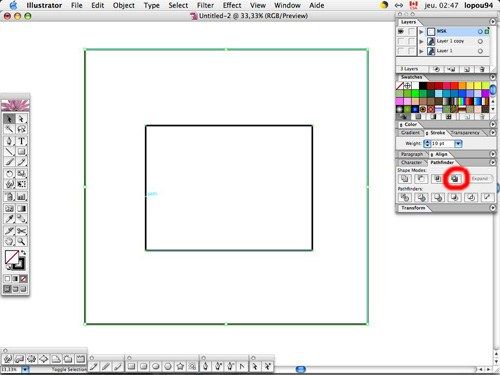Switch to the Gradient tab
Screen dimensions: 500x375
410,133
